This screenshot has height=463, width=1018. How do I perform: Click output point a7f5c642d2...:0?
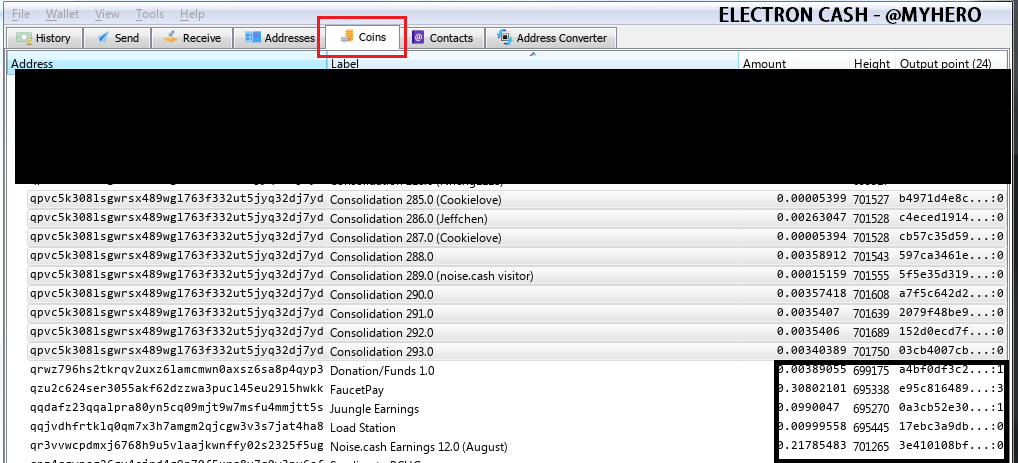pyautogui.click(x=951, y=294)
